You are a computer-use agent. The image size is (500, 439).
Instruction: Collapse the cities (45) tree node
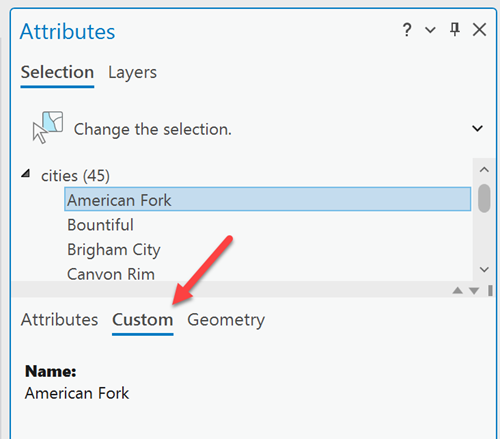(x=26, y=173)
